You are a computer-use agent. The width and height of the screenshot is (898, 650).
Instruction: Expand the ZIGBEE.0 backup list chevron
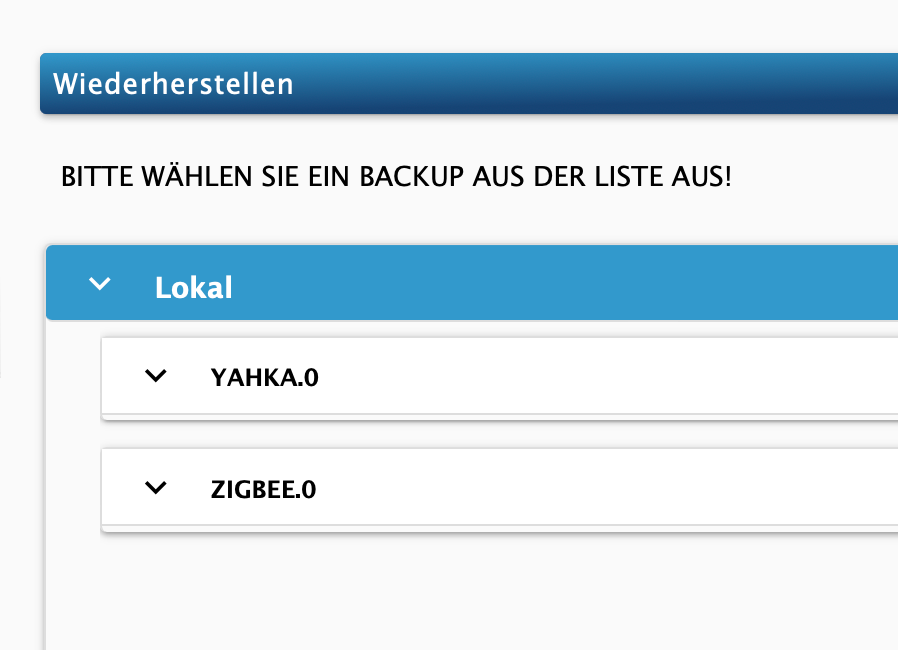[156, 488]
